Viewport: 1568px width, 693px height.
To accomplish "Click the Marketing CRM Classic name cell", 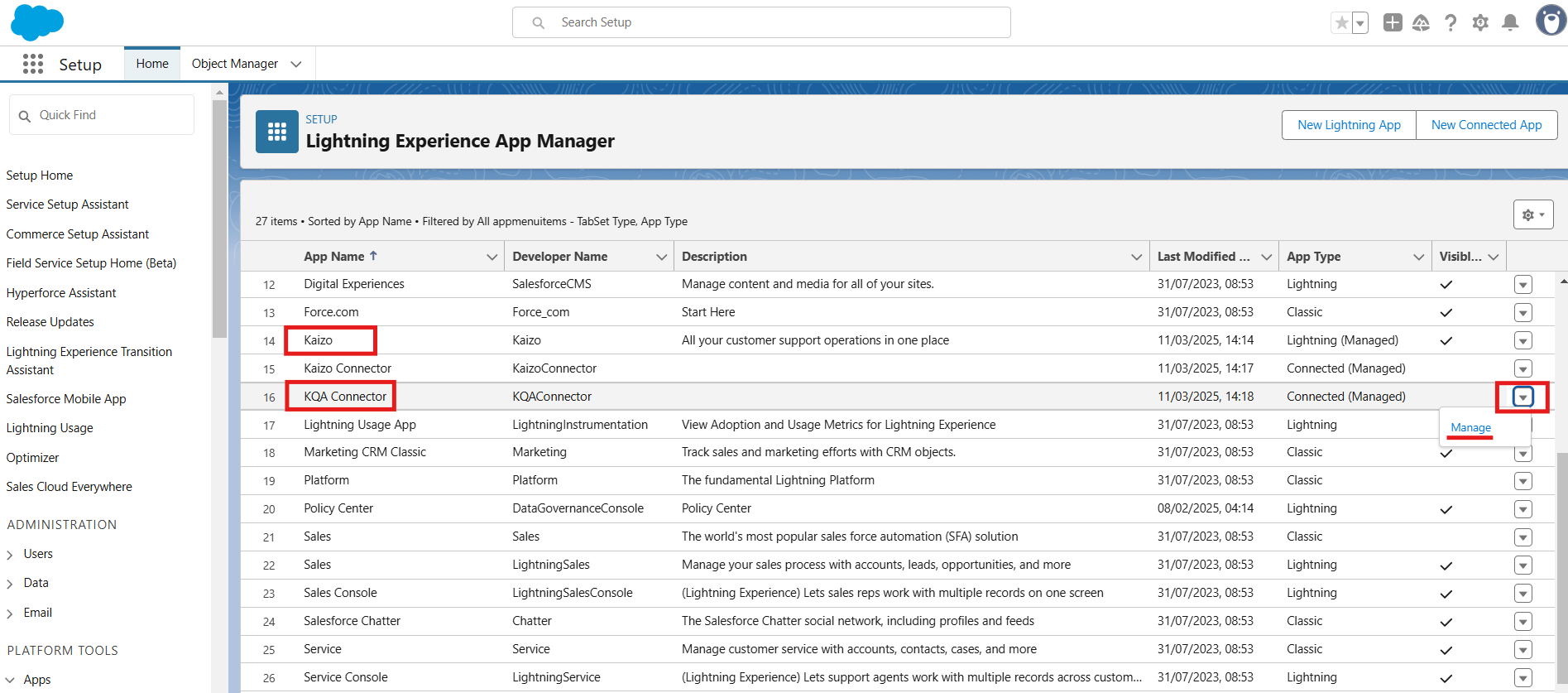I will point(365,452).
